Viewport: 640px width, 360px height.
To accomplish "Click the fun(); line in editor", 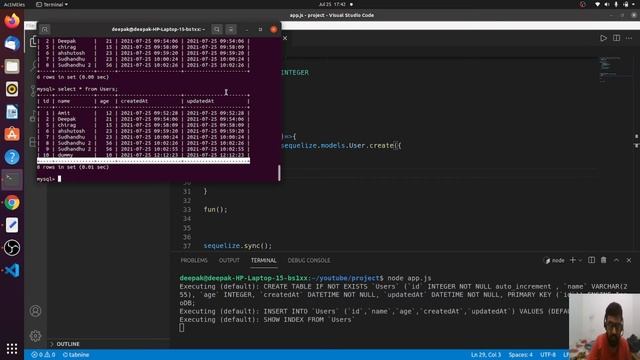I will (x=216, y=209).
